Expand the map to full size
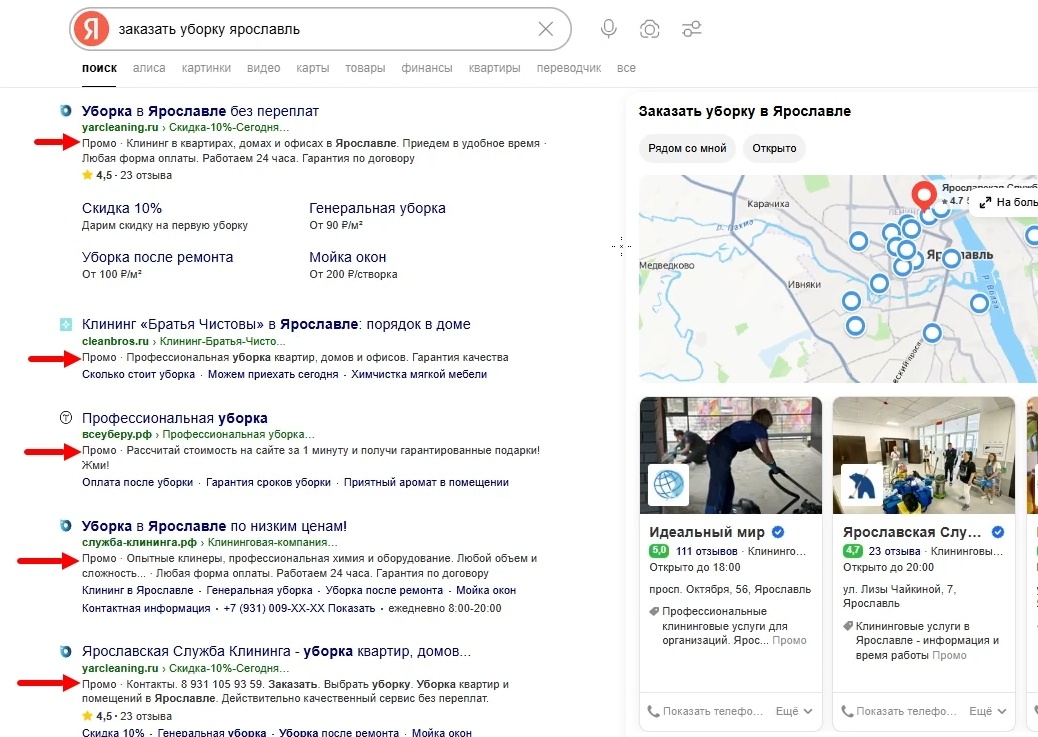 point(1005,203)
